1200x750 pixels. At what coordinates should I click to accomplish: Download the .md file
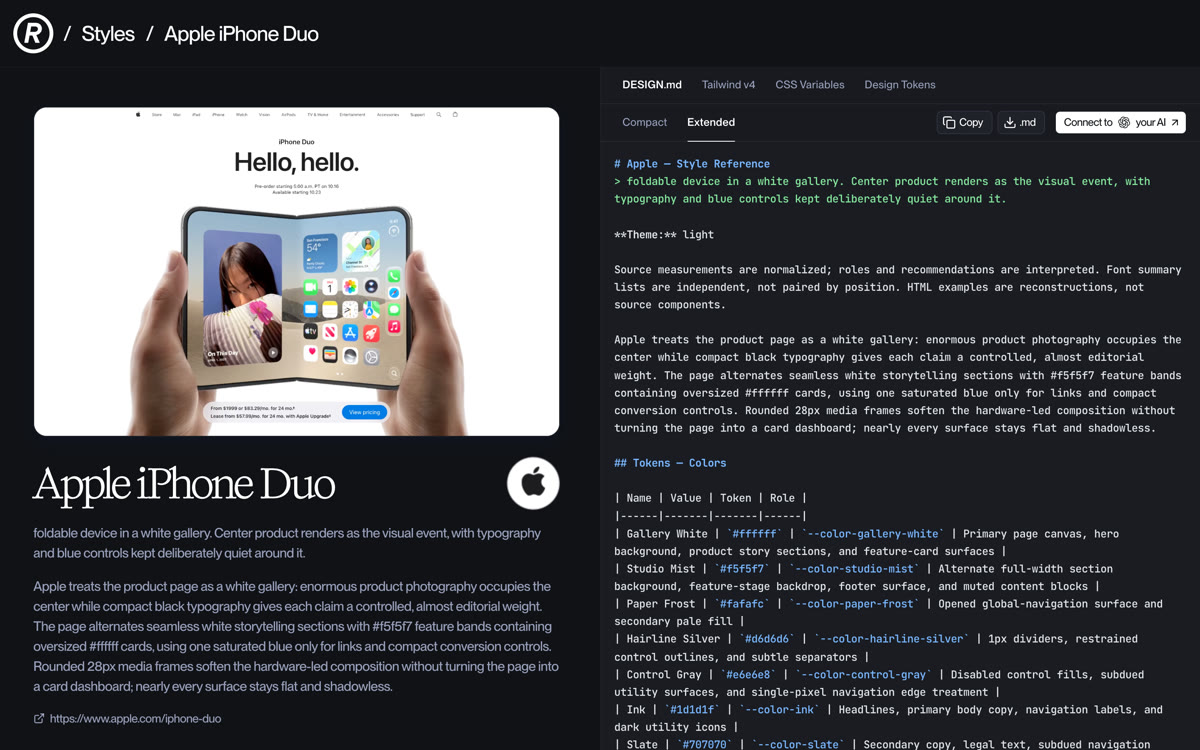coord(1021,122)
